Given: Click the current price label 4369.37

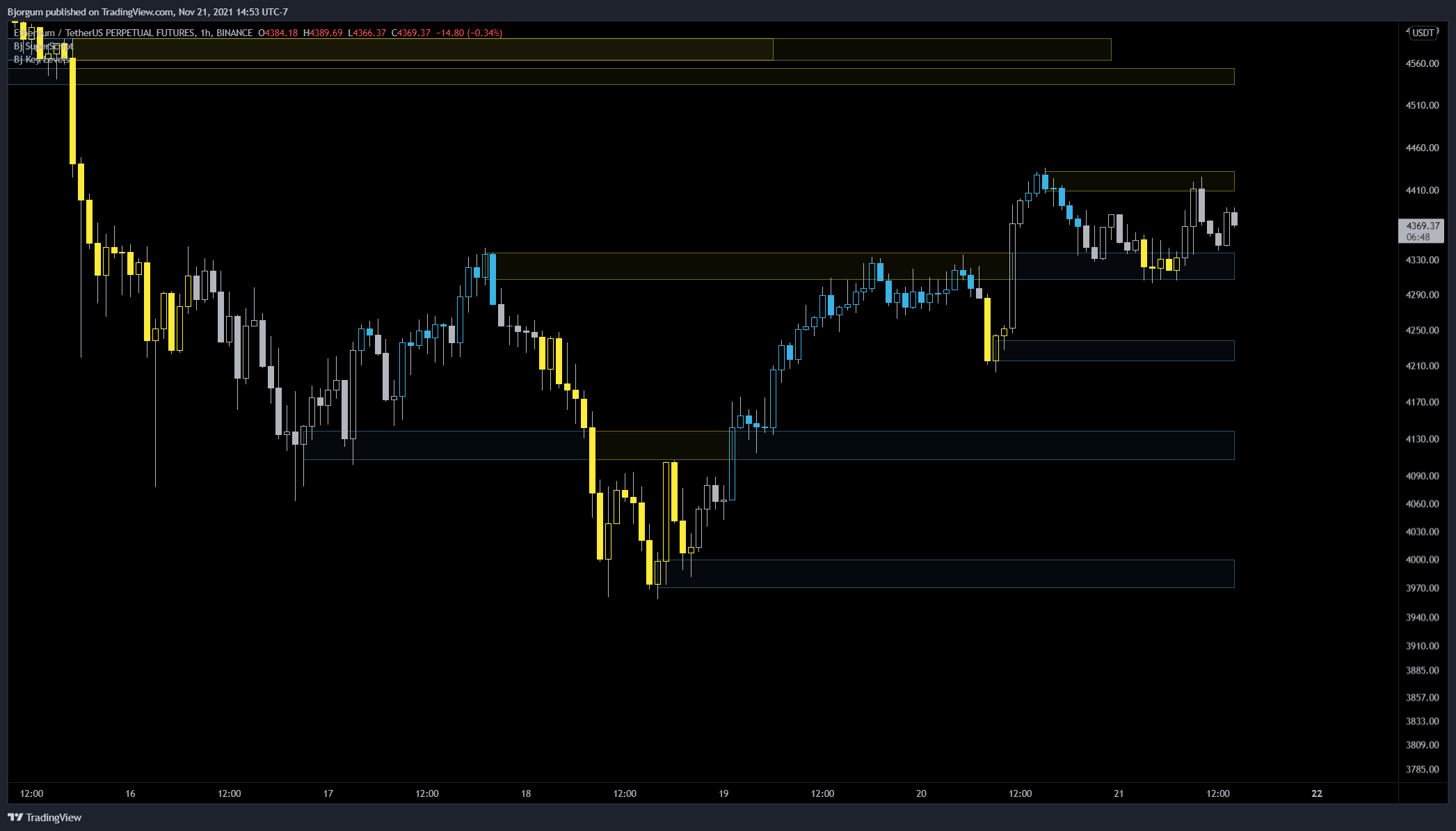Looking at the screenshot, I should 1421,231.
